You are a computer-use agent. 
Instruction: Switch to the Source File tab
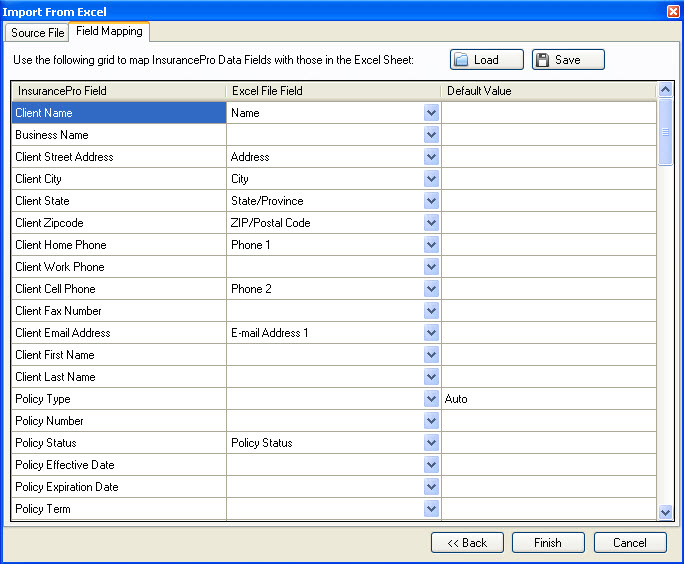38,33
